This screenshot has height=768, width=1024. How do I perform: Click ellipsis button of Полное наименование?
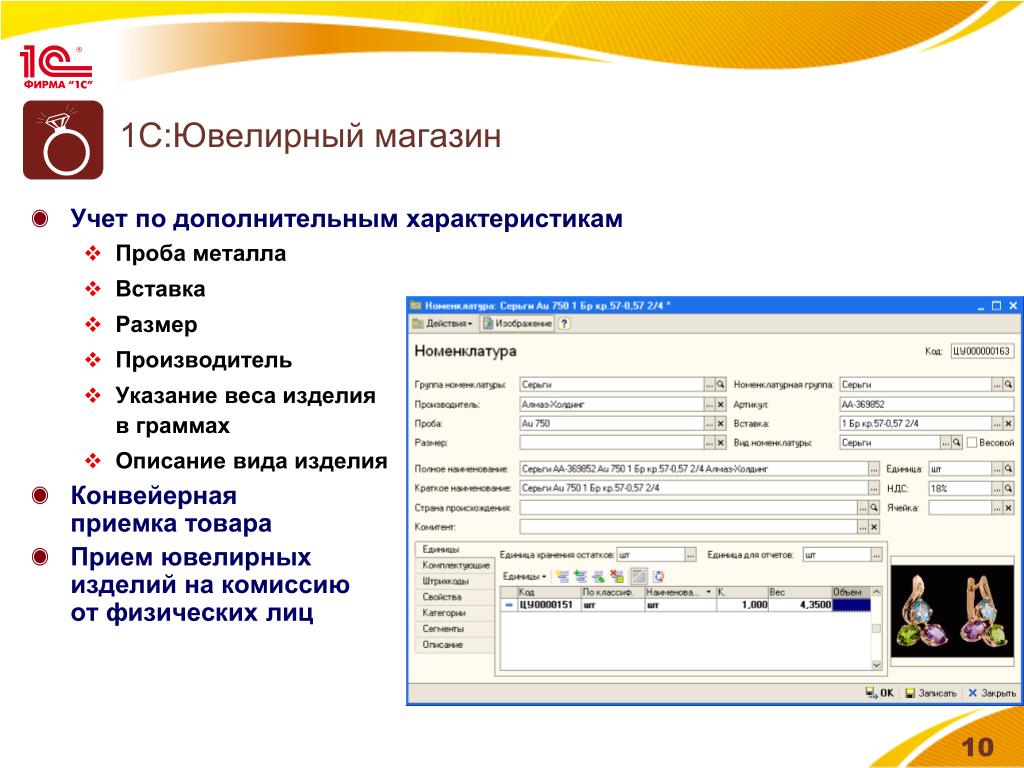[874, 469]
